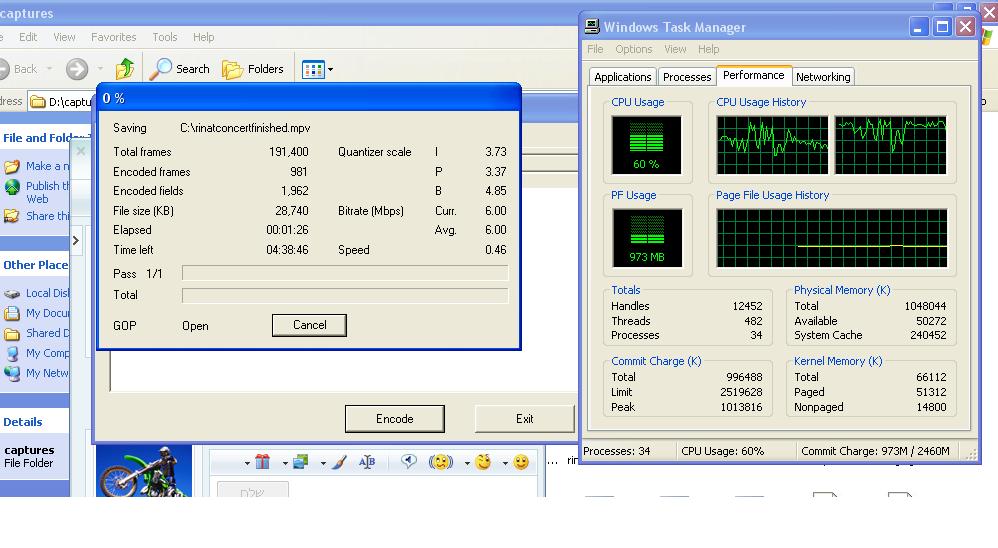Click the smiling emoticon icon

(x=521, y=462)
